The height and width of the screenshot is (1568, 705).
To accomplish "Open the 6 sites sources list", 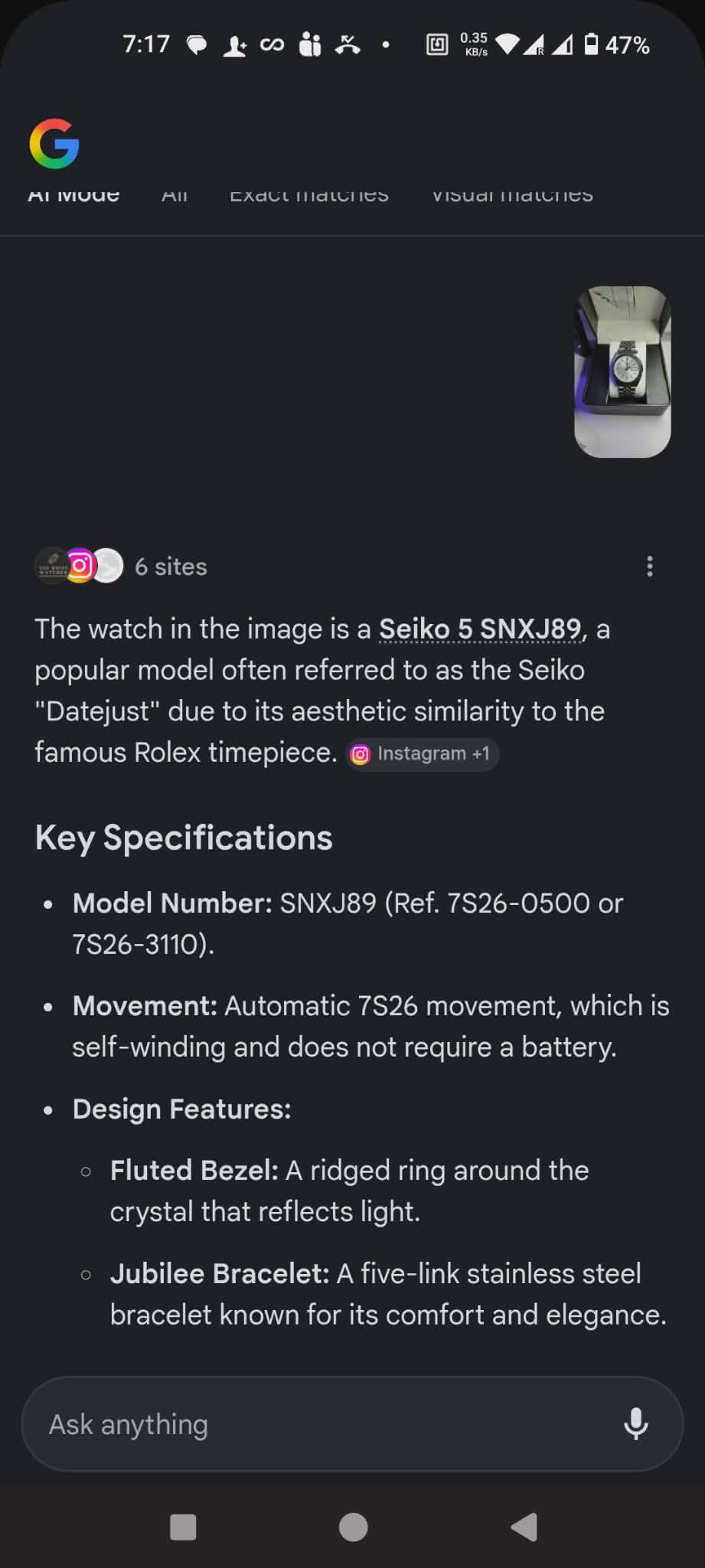I will coord(171,567).
